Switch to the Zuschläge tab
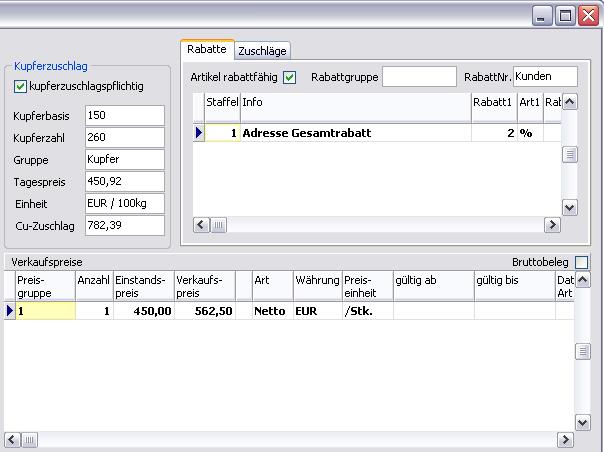The image size is (604, 452). coord(263,50)
